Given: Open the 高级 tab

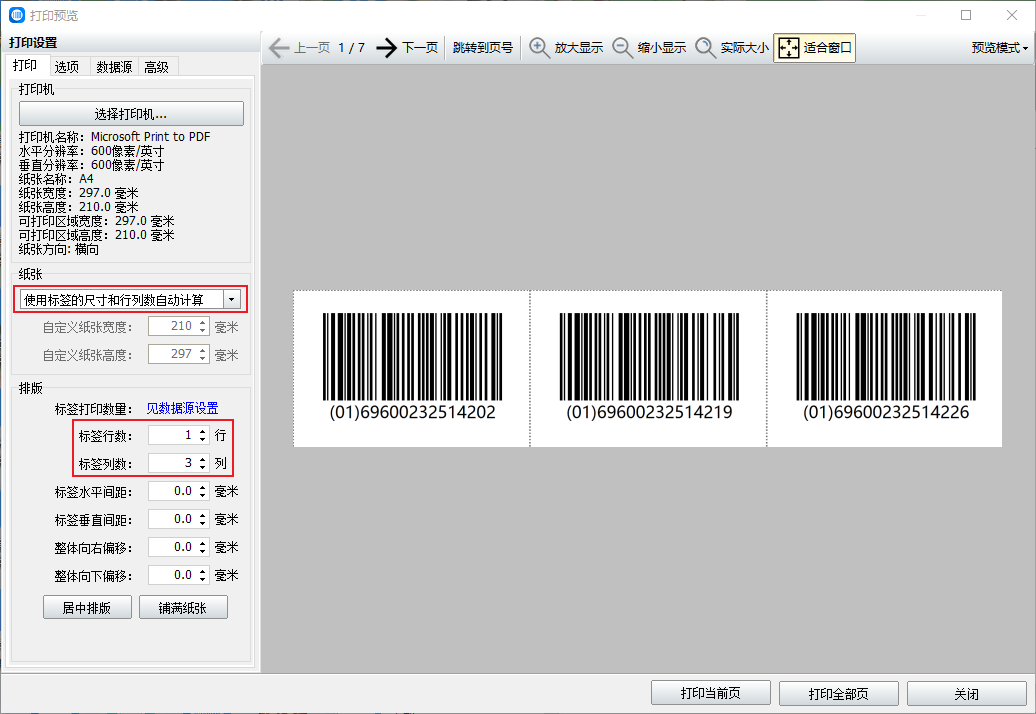Looking at the screenshot, I should tap(157, 67).
